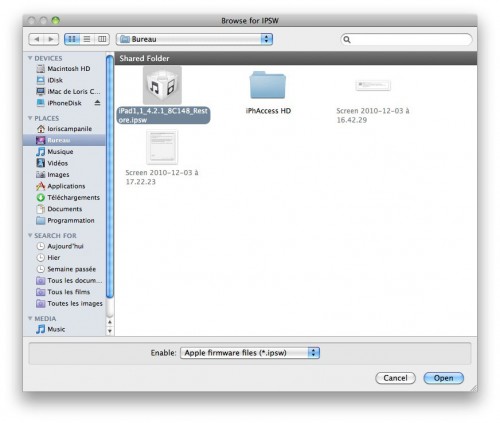Screen dimensions: 500x423
Task: Switch to icon view mode
Action: click(72, 39)
